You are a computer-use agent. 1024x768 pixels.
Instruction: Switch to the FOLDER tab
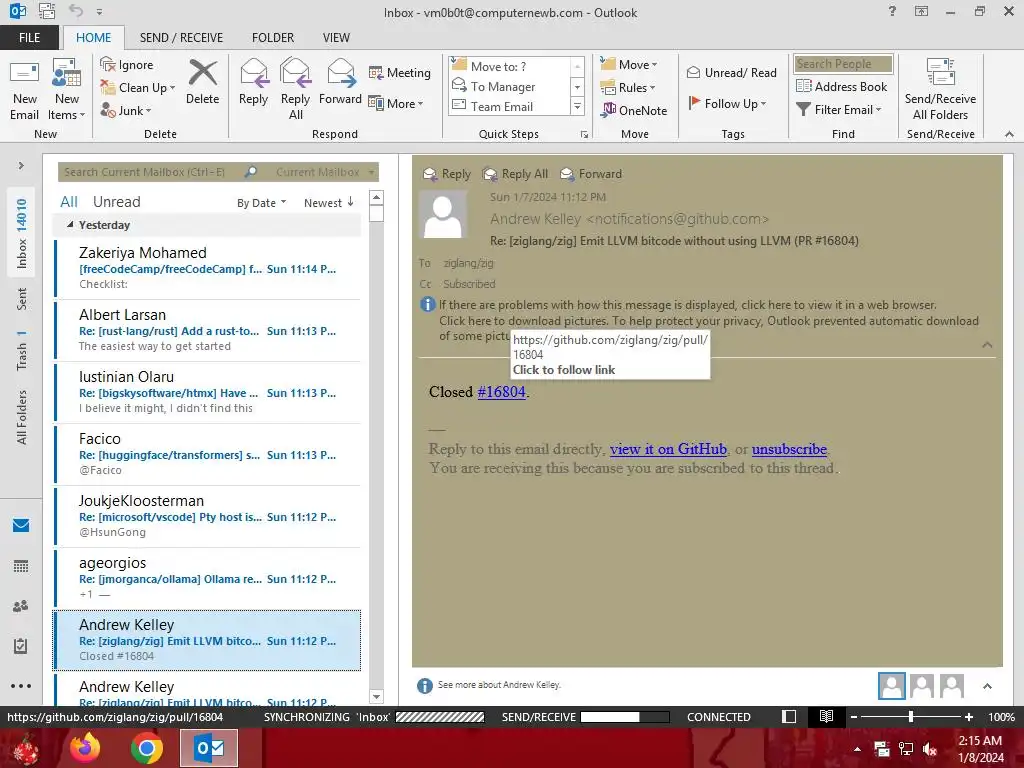[x=273, y=38]
